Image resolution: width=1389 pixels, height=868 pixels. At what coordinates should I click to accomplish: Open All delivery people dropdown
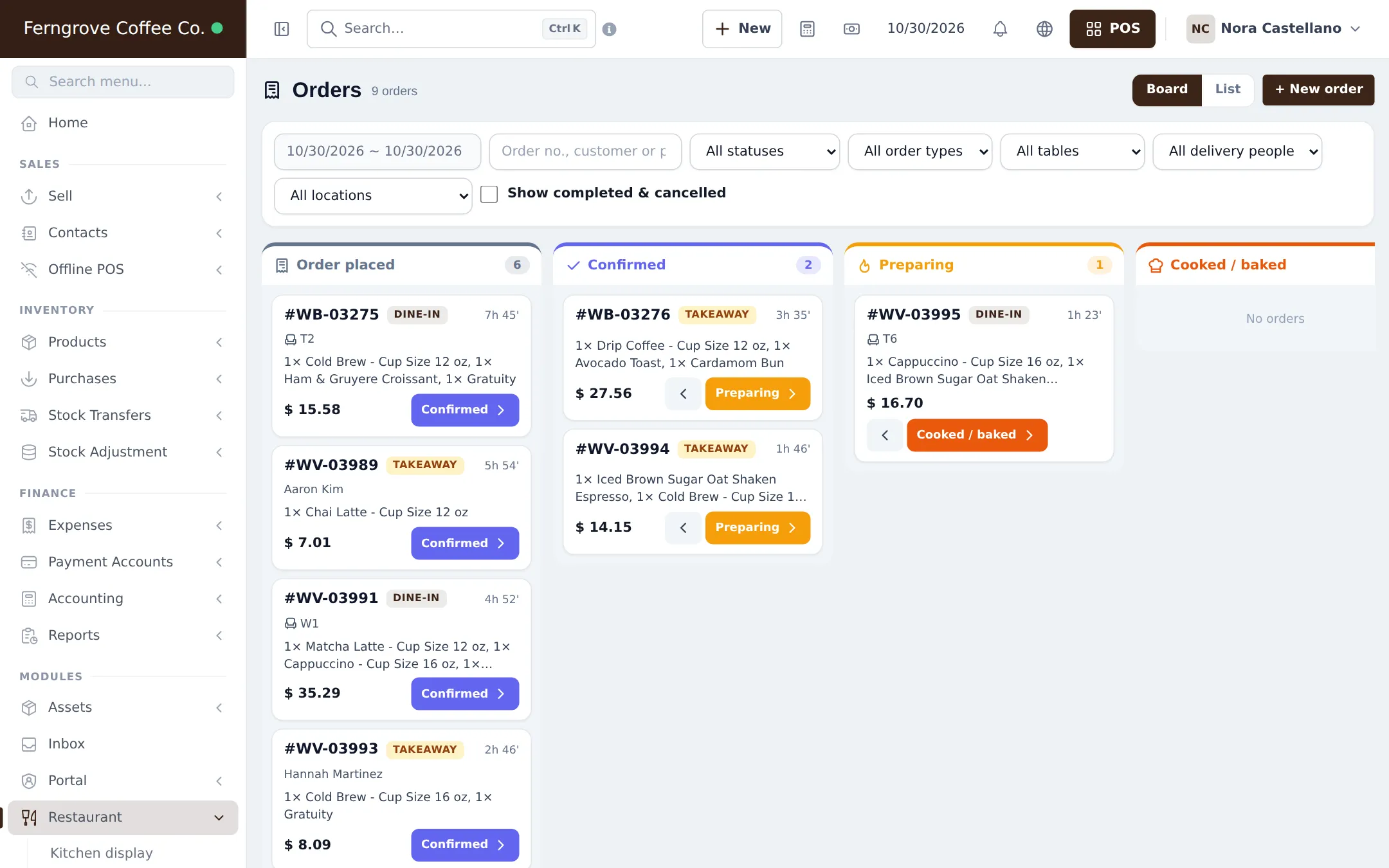(1237, 152)
